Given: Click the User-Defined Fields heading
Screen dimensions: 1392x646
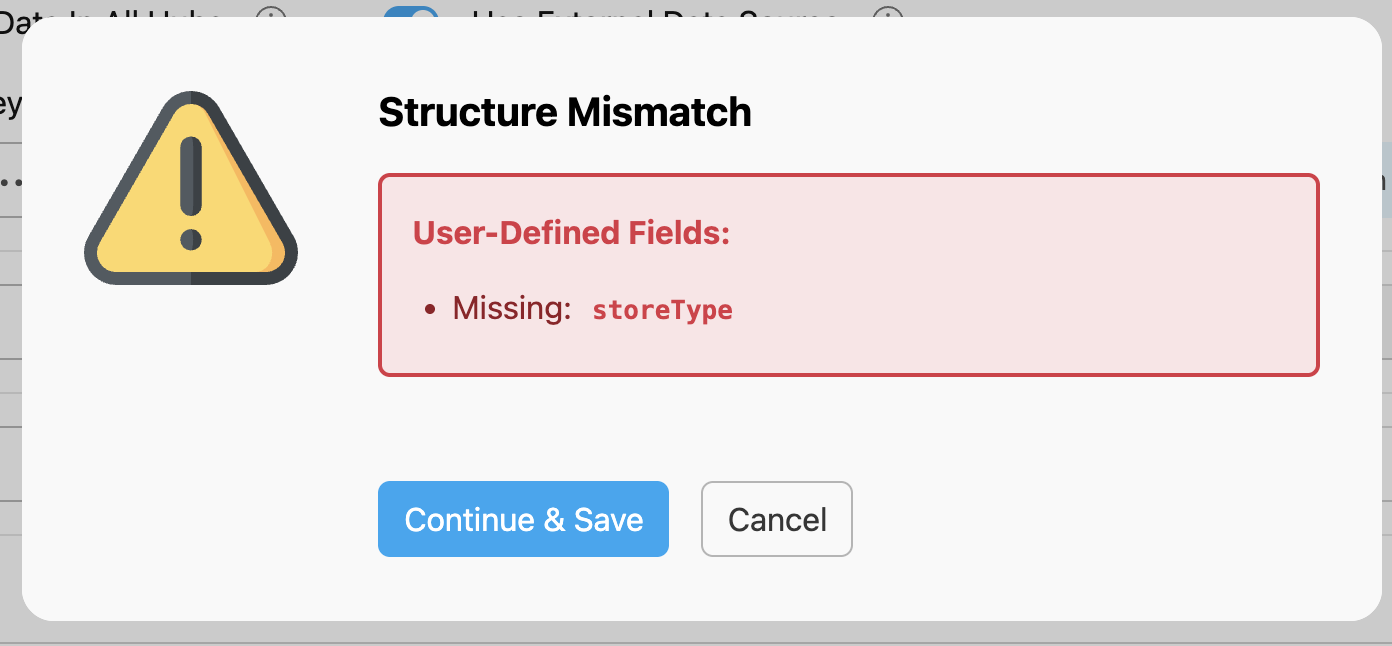Looking at the screenshot, I should pyautogui.click(x=571, y=233).
